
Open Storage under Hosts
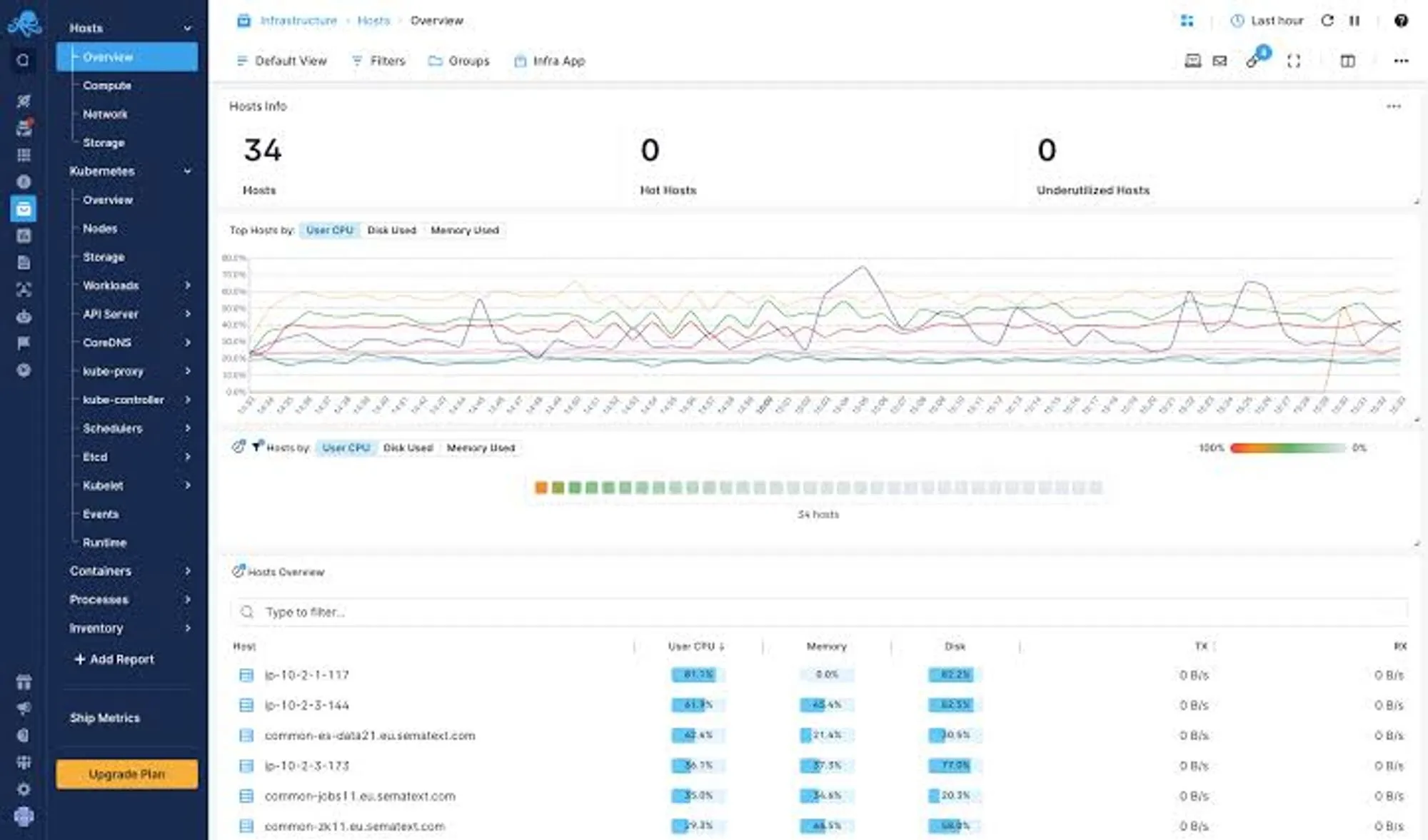point(104,143)
